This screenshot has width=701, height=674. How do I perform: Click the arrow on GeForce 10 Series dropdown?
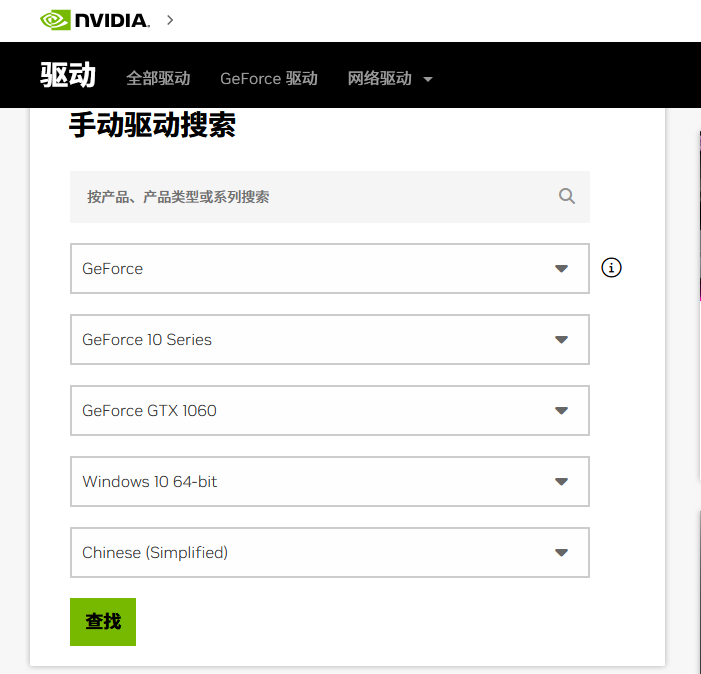pyautogui.click(x=561, y=340)
